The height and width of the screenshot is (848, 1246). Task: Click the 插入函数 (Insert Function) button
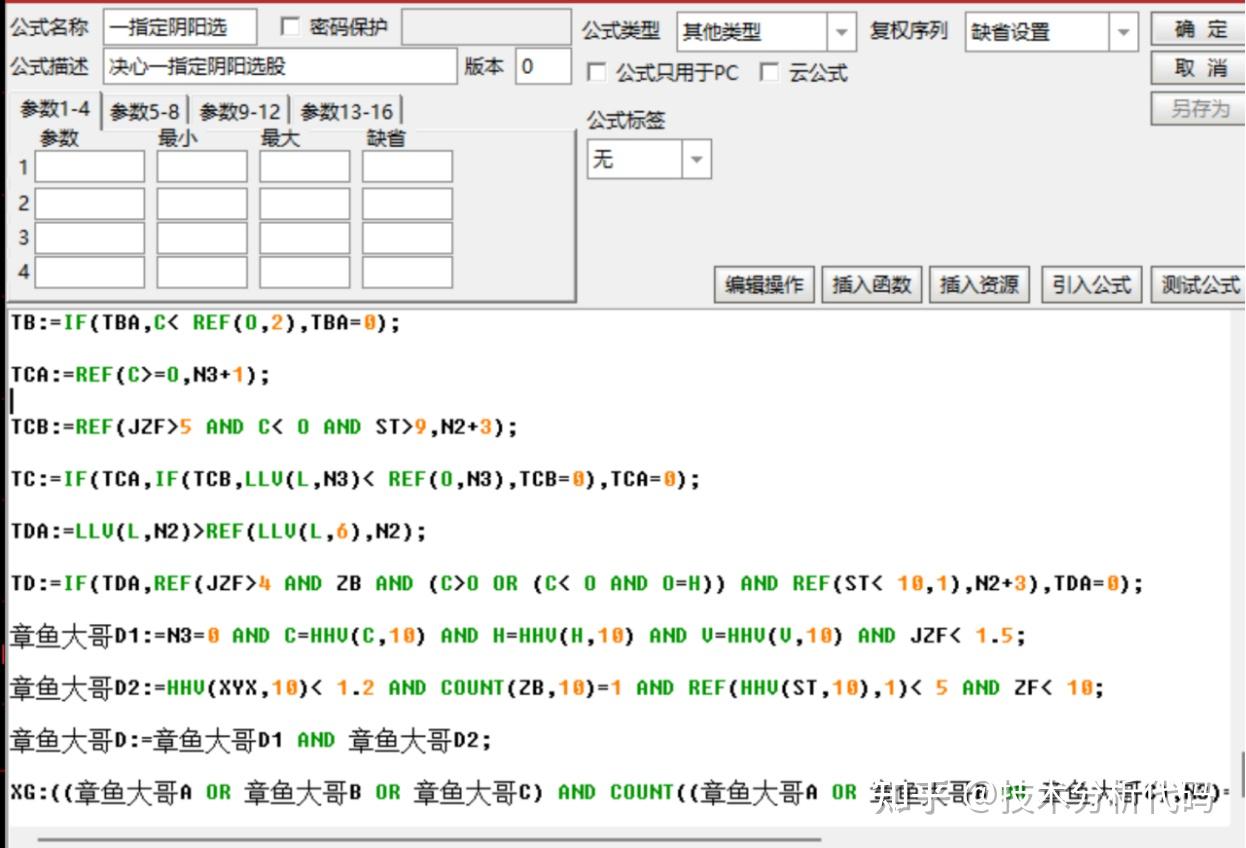(x=872, y=284)
